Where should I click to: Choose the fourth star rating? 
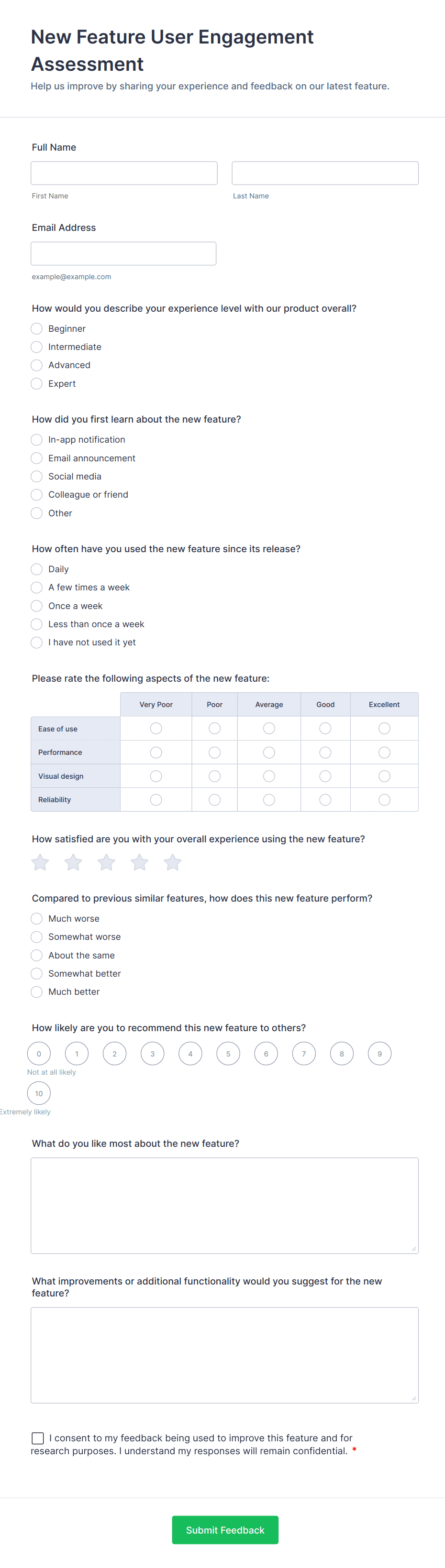[140, 862]
